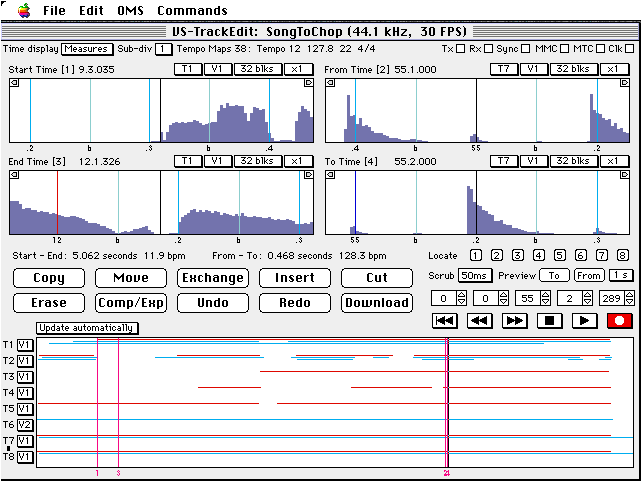Viewport: 641px width, 481px height.
Task: Toggle the Rx checkbox
Action: [489, 49]
